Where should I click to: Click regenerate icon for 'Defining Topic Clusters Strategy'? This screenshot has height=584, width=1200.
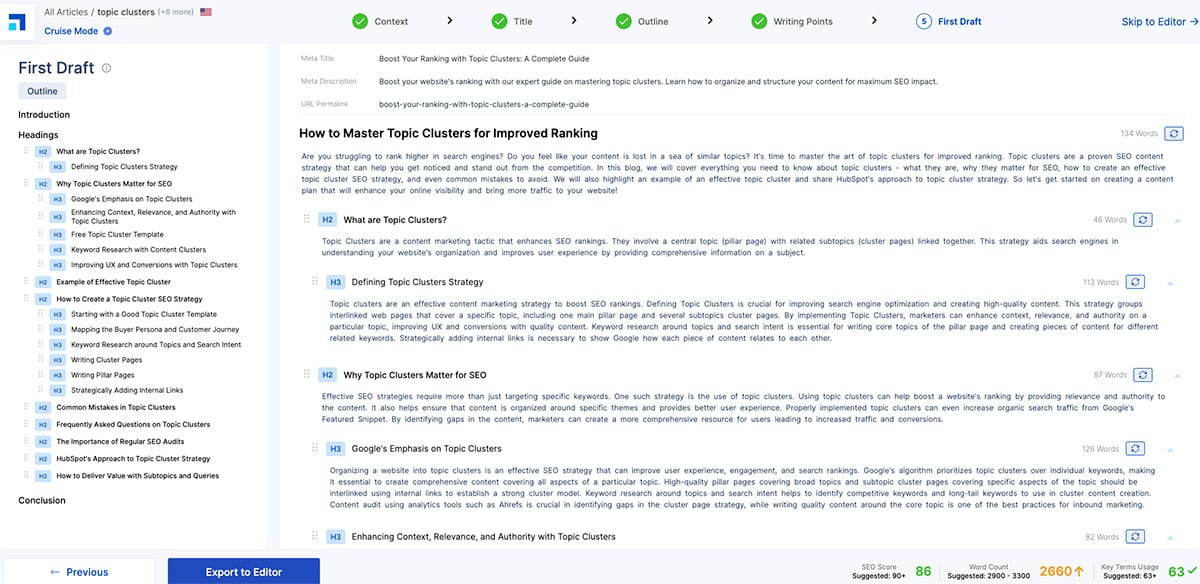pyautogui.click(x=1135, y=282)
